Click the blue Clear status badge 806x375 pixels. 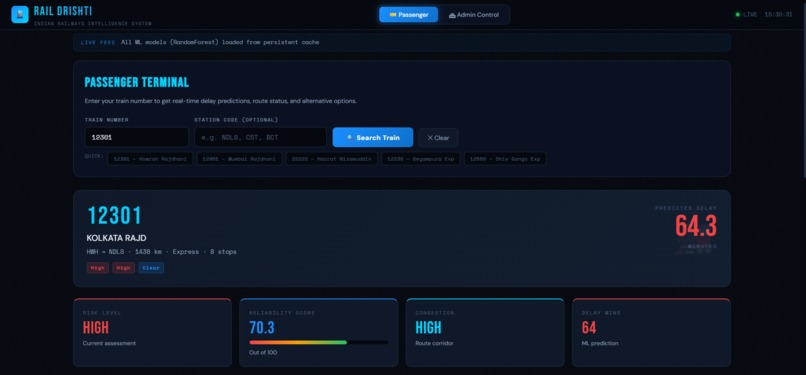click(151, 268)
